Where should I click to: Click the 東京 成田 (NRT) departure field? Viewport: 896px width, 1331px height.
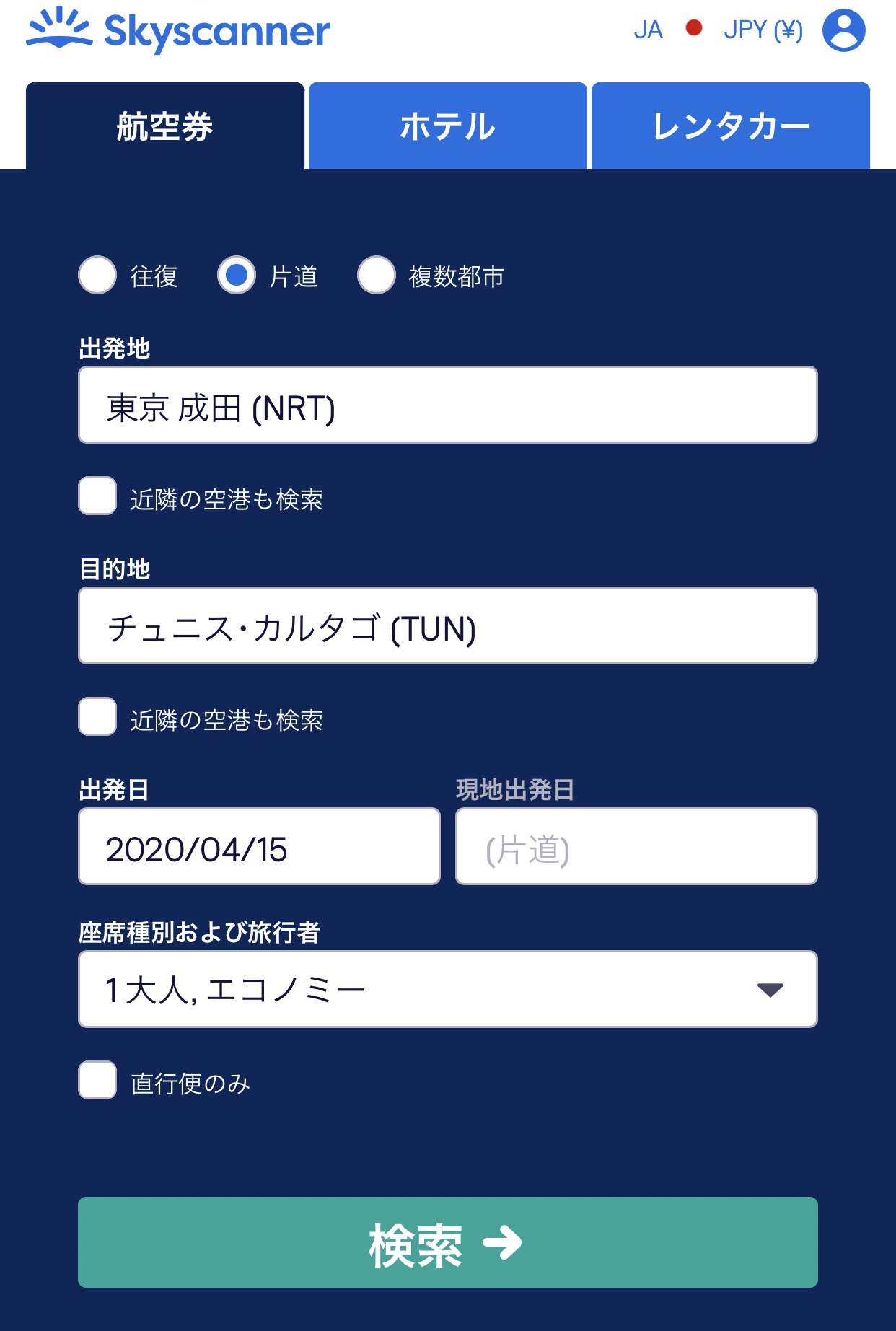coord(448,405)
